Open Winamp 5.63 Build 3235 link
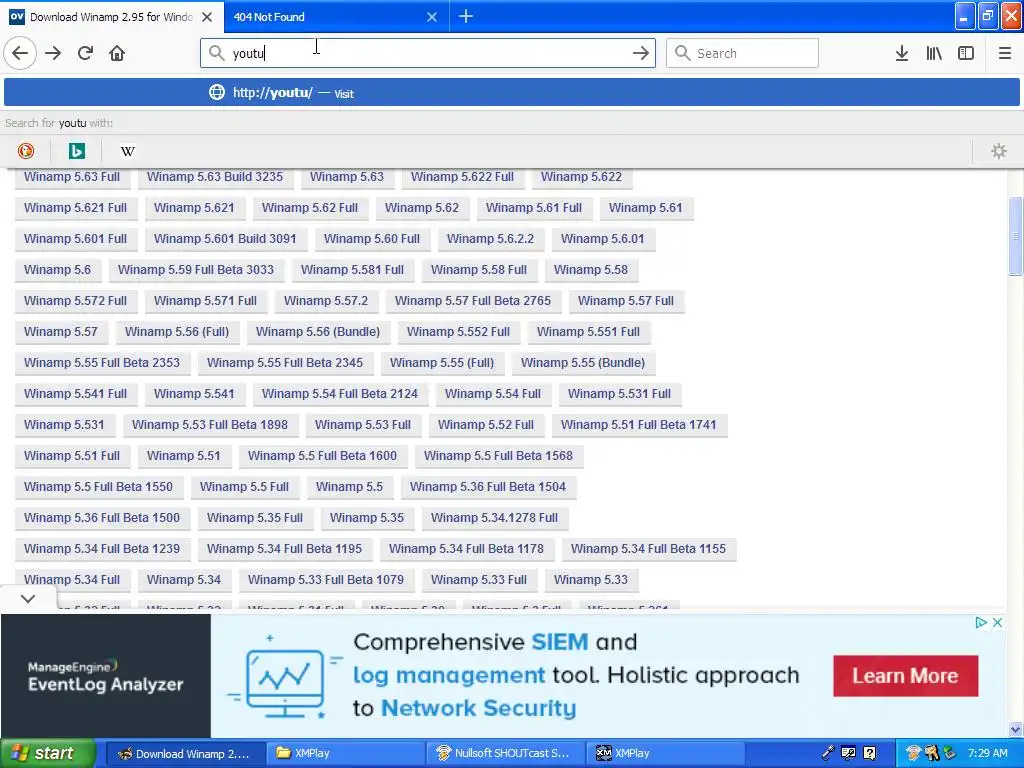This screenshot has width=1024, height=768. pyautogui.click(x=215, y=177)
